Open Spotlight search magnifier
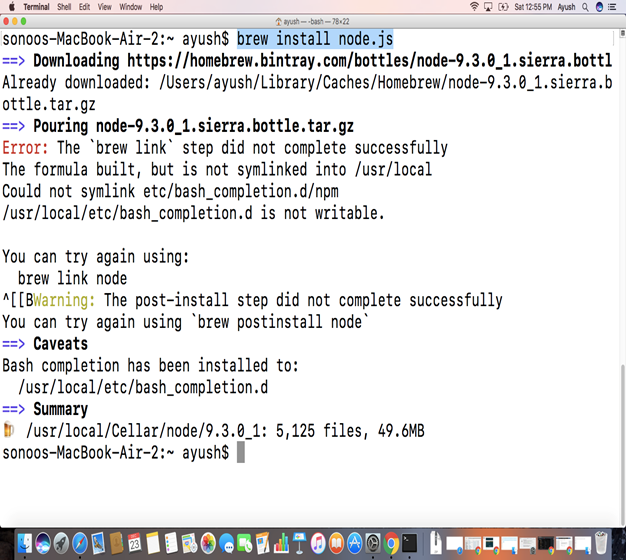626x560 pixels. pos(585,7)
